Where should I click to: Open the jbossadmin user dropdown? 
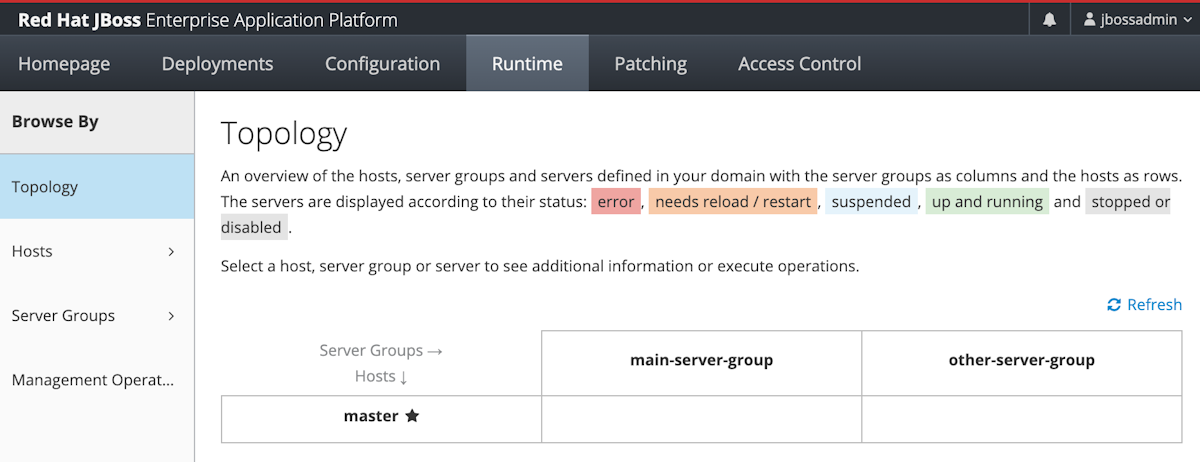[1136, 20]
